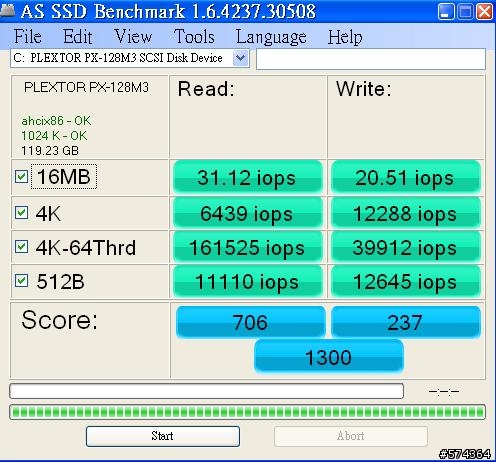This screenshot has height=462, width=496.
Task: Click the 'ahcix86 - OK' driver status
Action: pyautogui.click(x=56, y=121)
